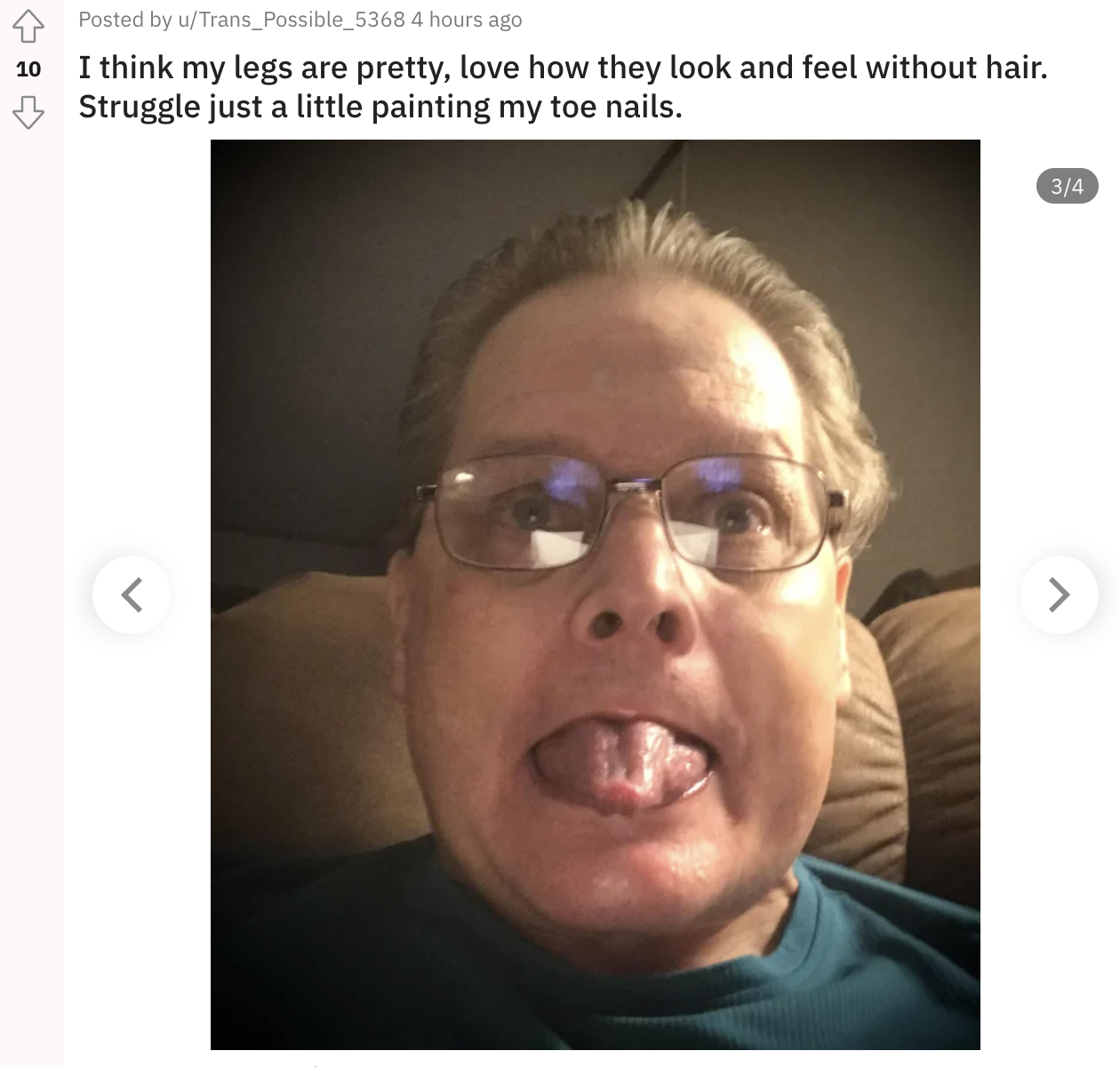The image size is (1120, 1067).
Task: Click the gray downward arrow below the score
Action: click(28, 112)
